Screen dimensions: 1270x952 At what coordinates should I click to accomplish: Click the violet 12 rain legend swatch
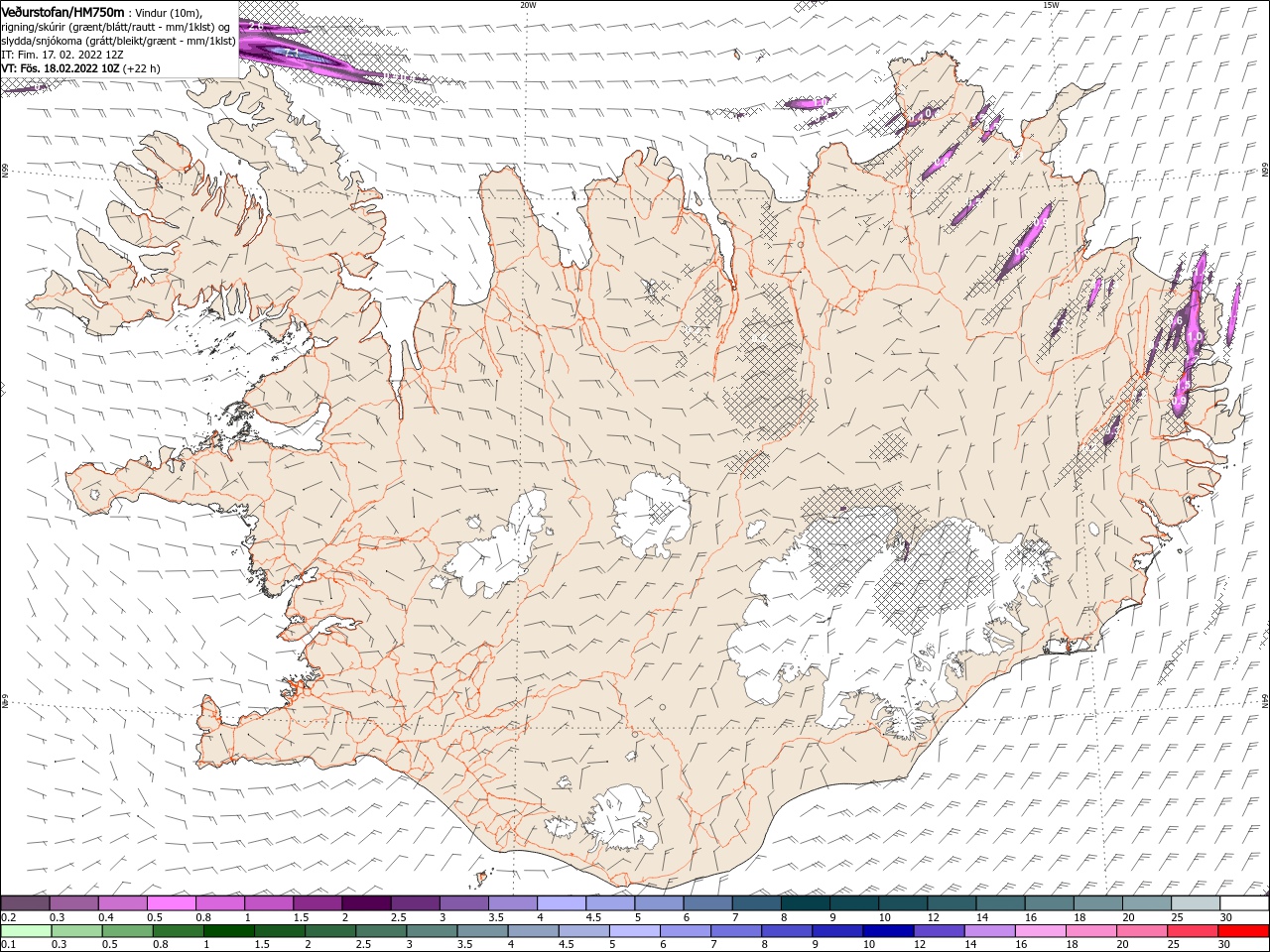point(938,930)
